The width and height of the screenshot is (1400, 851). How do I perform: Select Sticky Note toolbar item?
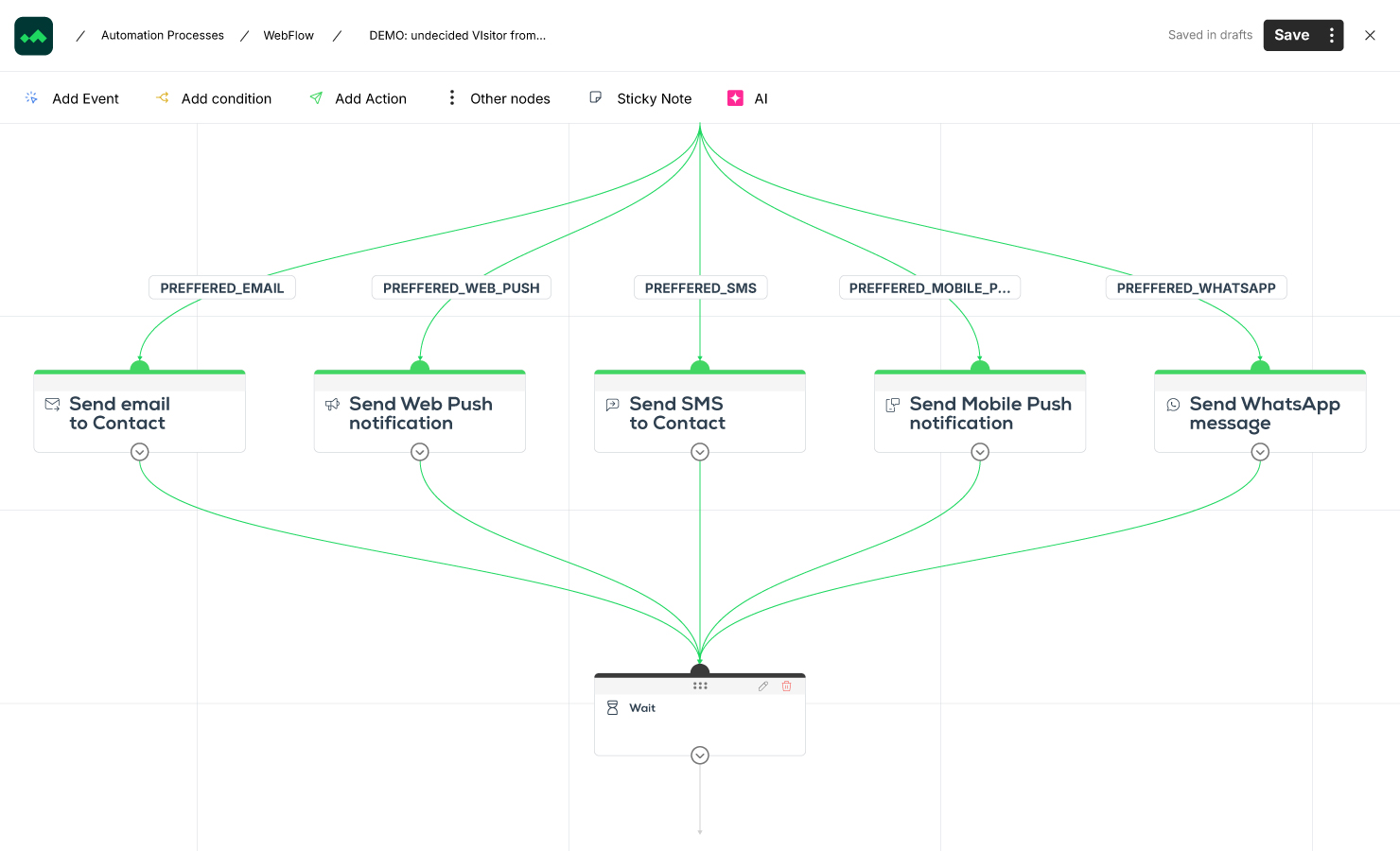(640, 98)
